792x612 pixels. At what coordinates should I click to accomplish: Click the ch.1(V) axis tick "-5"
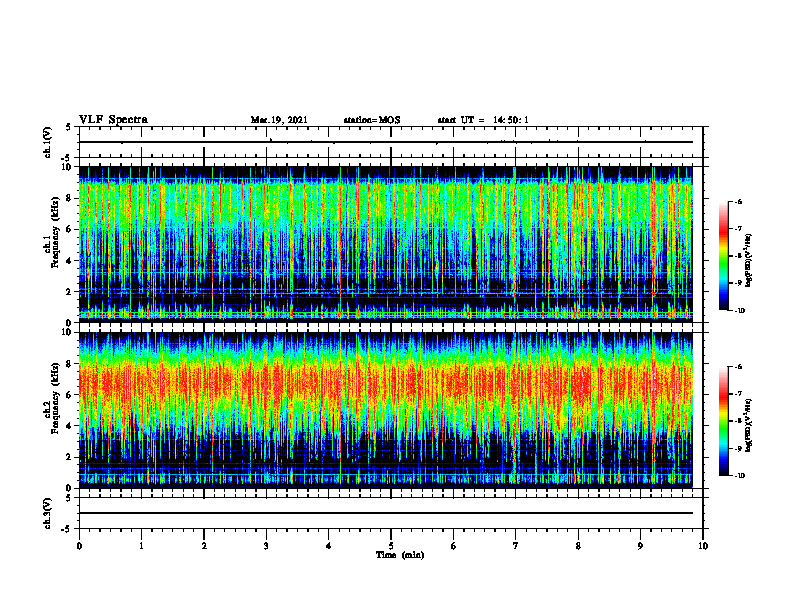[67, 159]
